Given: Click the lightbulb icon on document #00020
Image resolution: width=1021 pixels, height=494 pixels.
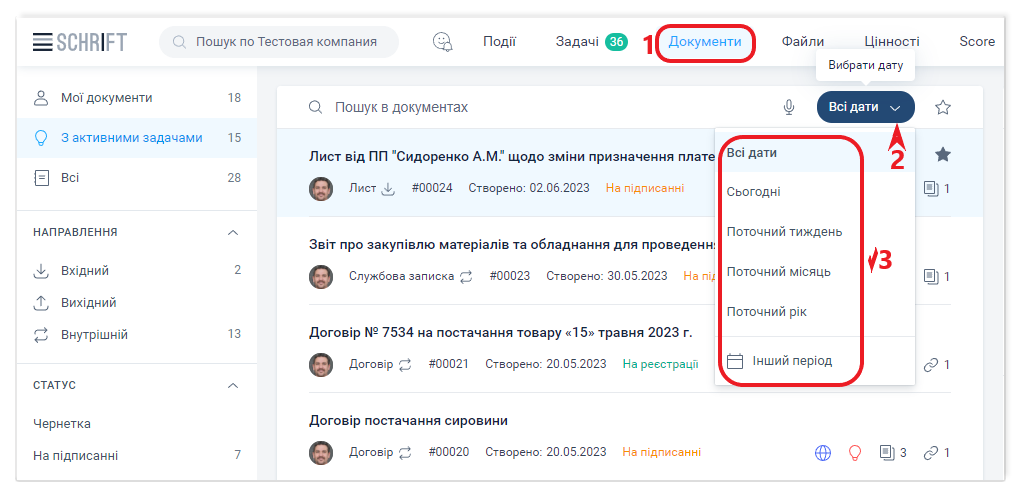Looking at the screenshot, I should point(854,453).
